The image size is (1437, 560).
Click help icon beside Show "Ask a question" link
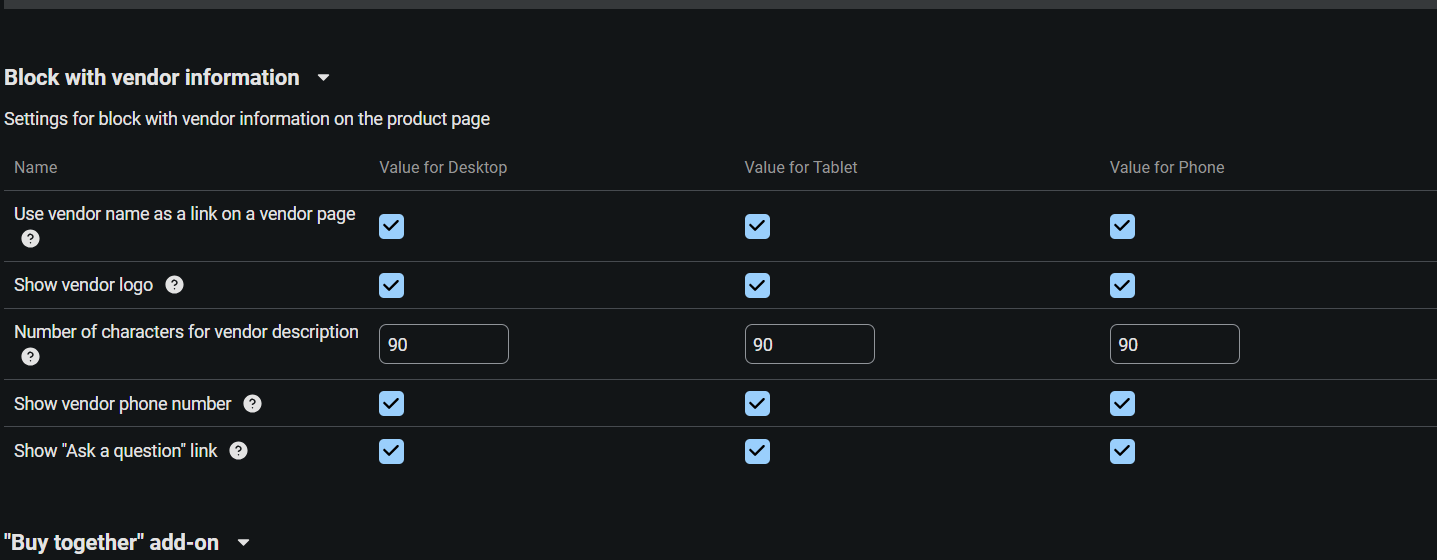[238, 451]
